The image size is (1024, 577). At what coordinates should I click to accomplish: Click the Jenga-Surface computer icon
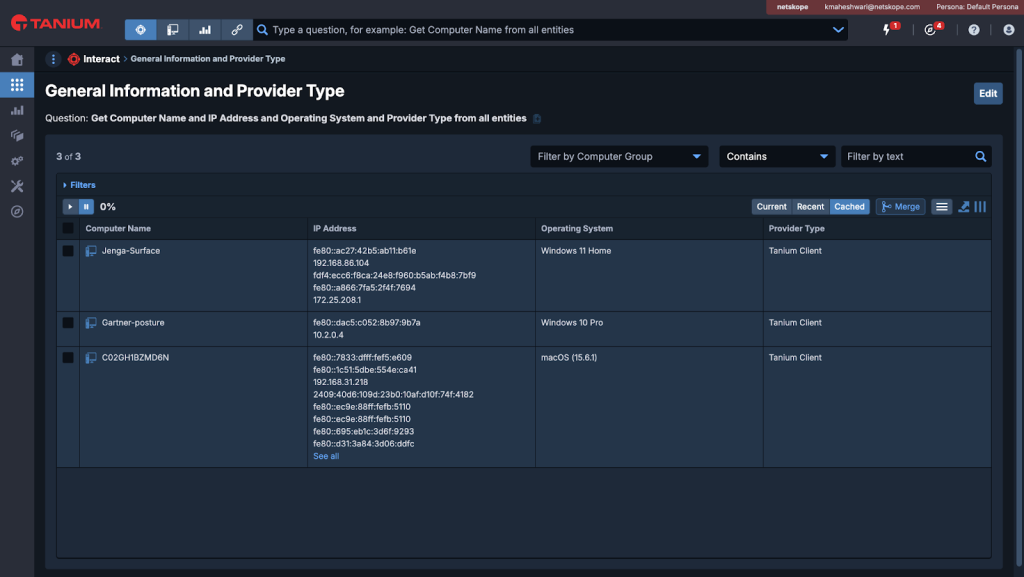point(91,251)
